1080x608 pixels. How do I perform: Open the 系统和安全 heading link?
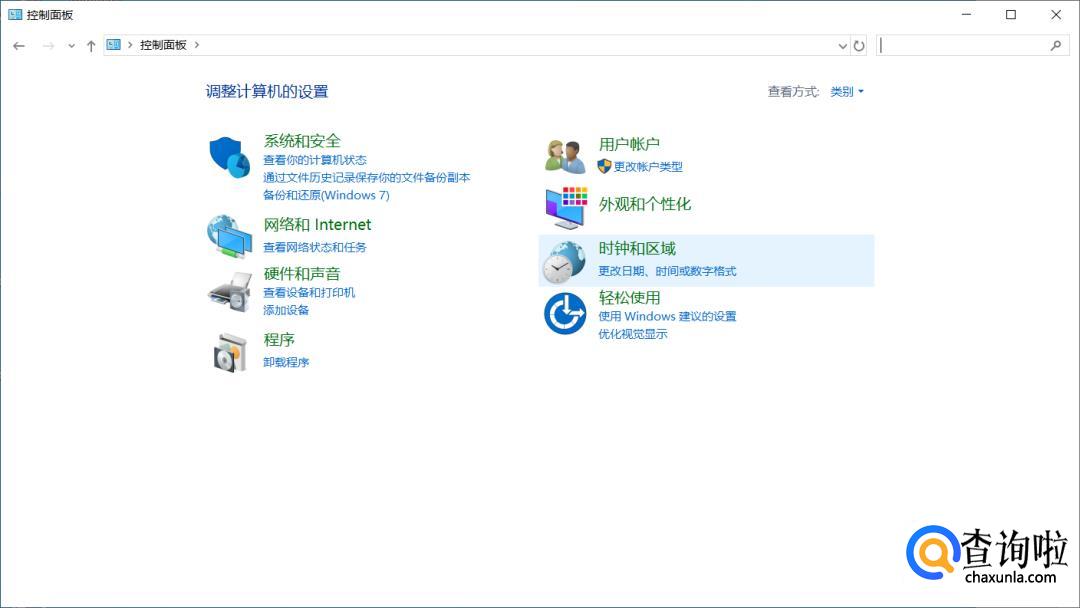click(302, 141)
